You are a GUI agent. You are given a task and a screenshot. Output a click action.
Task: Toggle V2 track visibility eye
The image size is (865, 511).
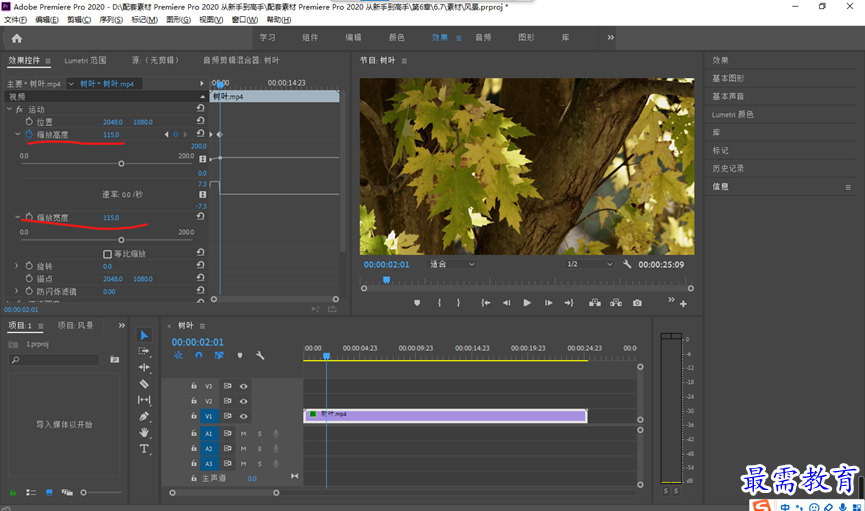pyautogui.click(x=243, y=401)
